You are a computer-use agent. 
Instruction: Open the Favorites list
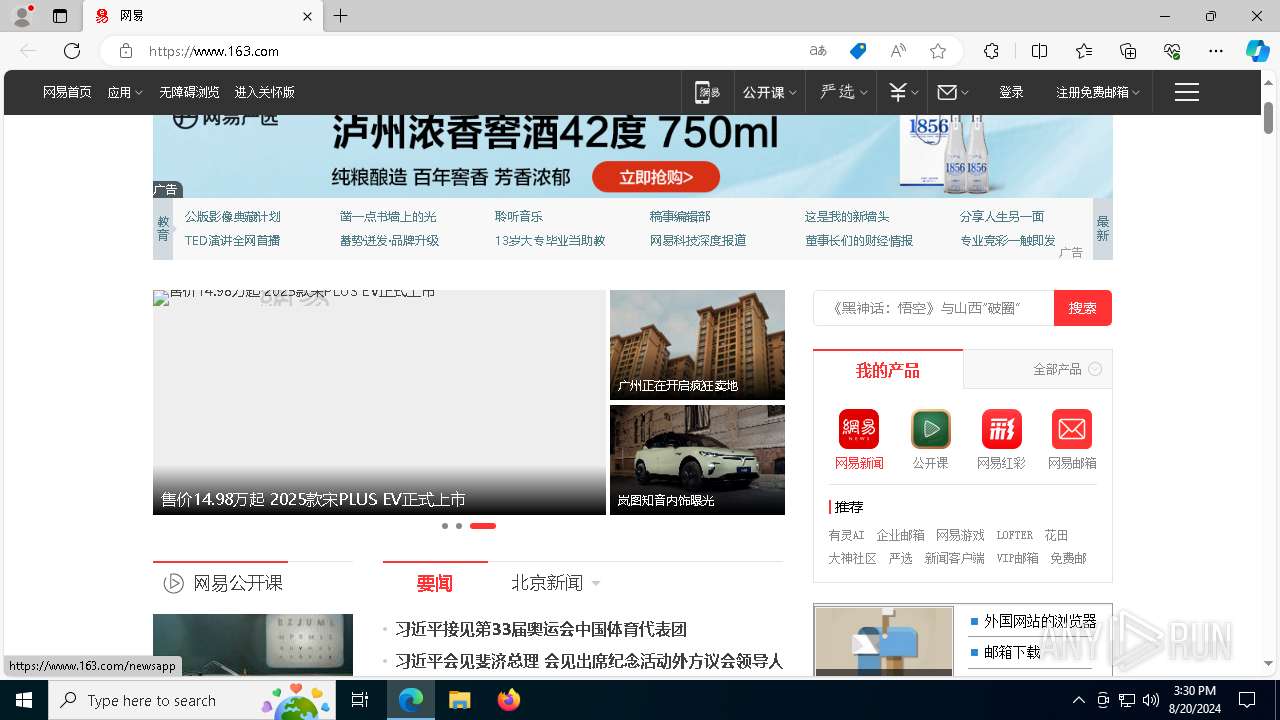pos(1084,51)
